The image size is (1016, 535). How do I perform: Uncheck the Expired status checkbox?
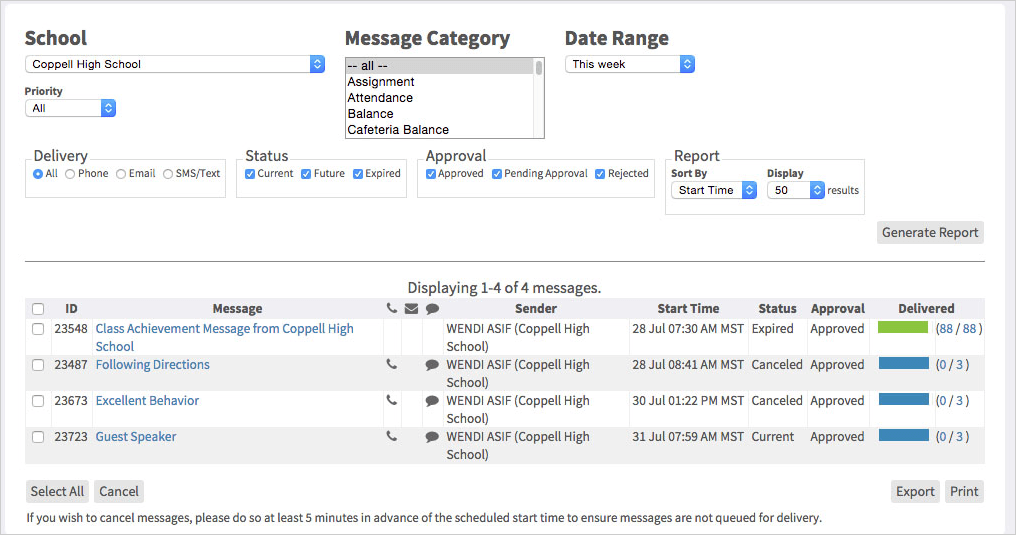[x=358, y=174]
